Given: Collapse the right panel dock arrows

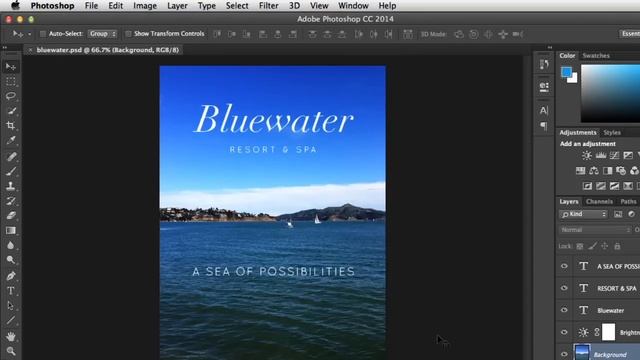Looking at the screenshot, I should tap(549, 47).
